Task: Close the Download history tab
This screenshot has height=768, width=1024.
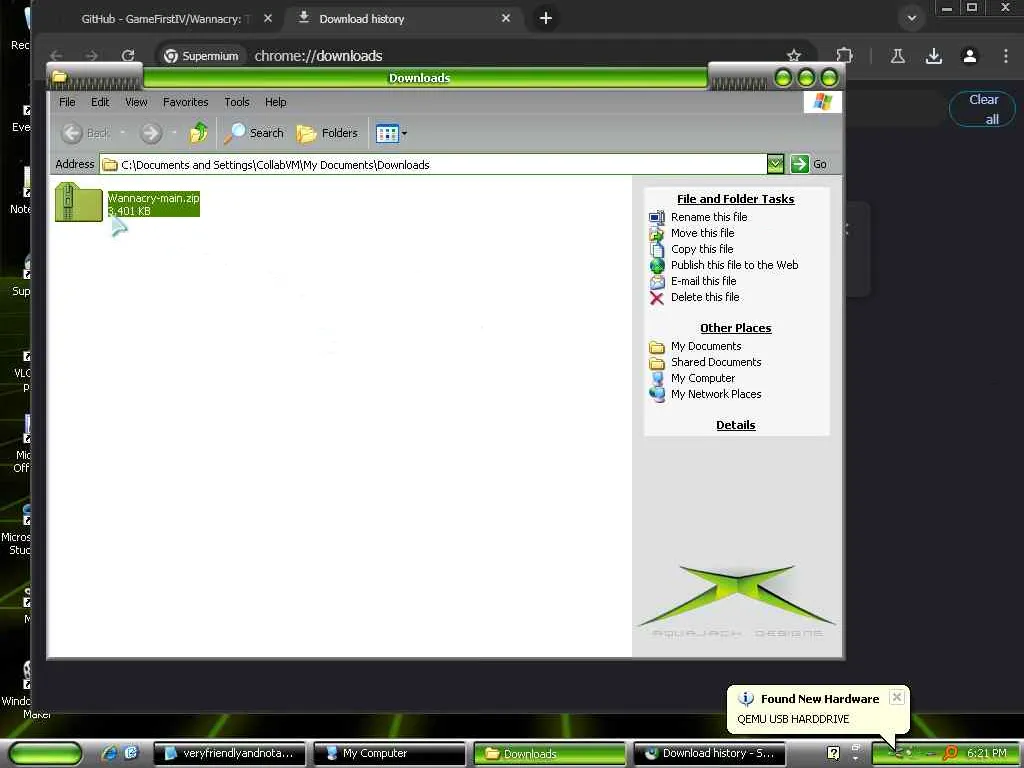Action: click(x=505, y=18)
